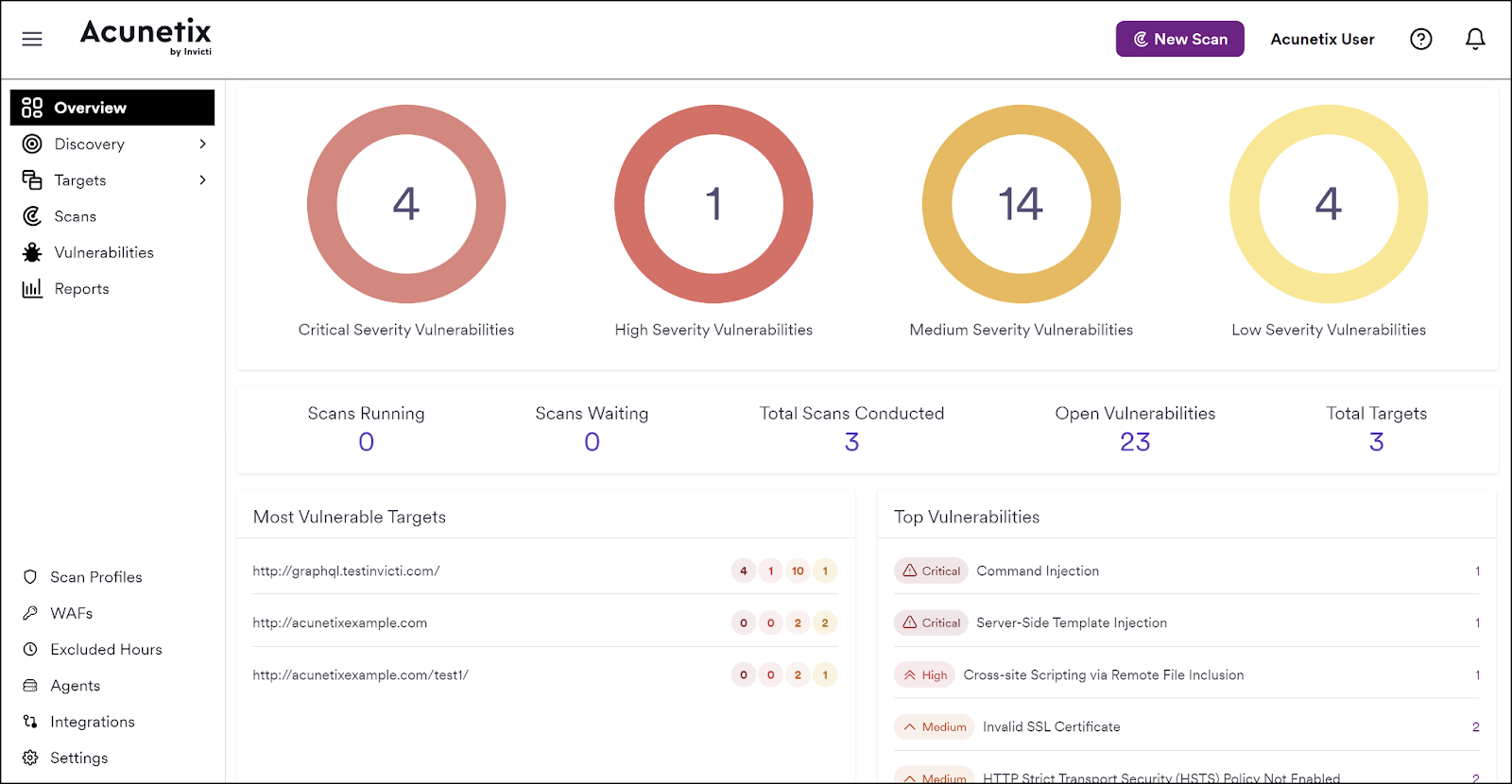Select Scans in the sidebar
This screenshot has width=1512, height=784.
pos(75,216)
